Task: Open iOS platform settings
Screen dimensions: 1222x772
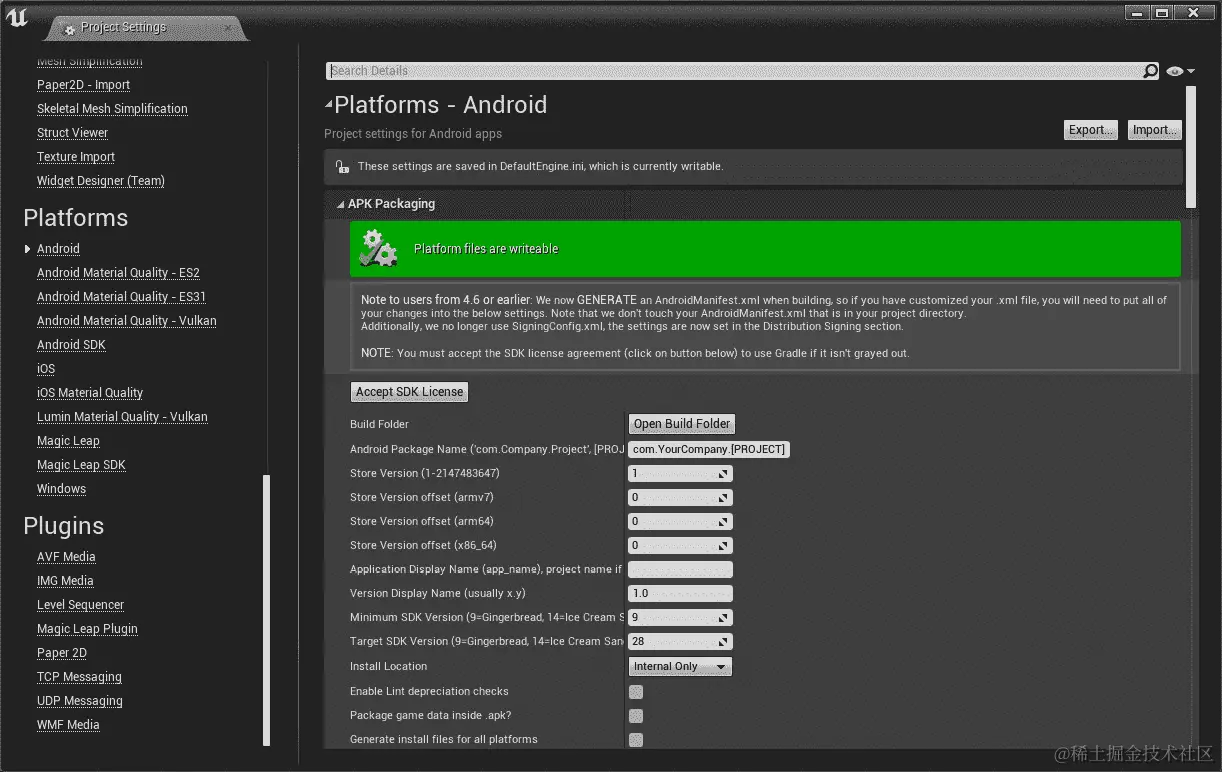Action: pos(46,369)
